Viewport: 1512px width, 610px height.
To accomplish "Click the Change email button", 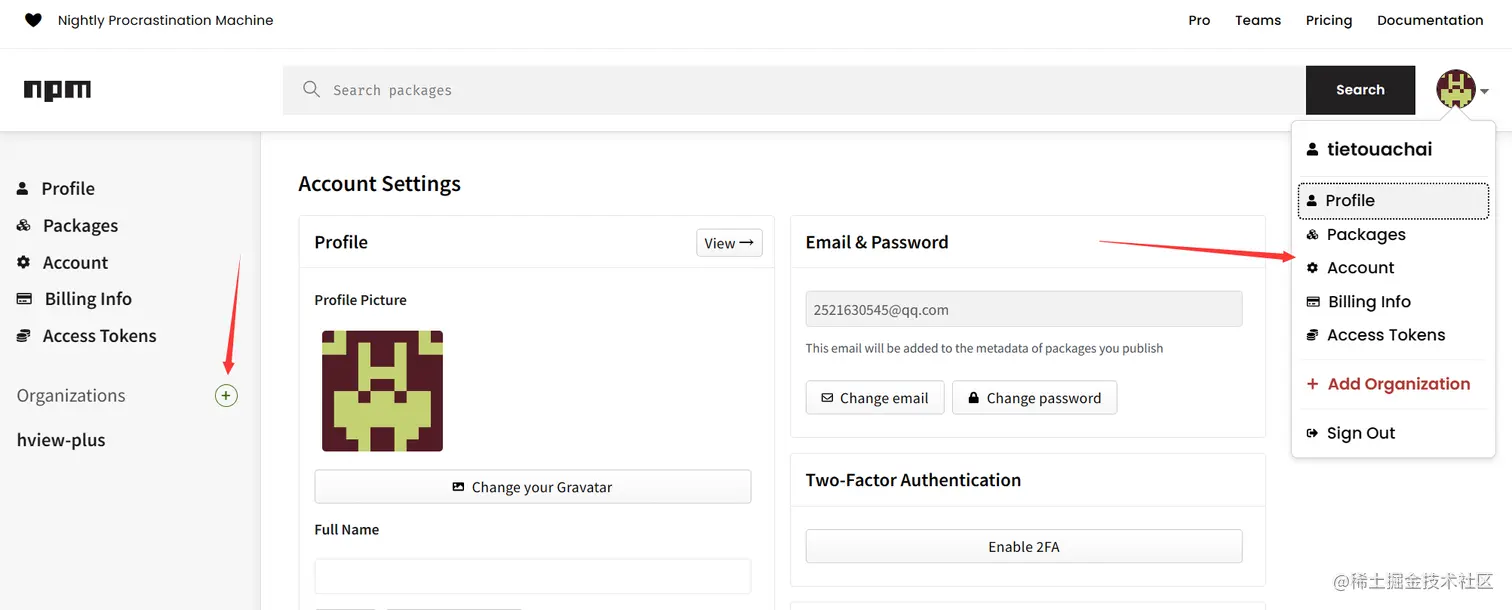I will pos(875,398).
